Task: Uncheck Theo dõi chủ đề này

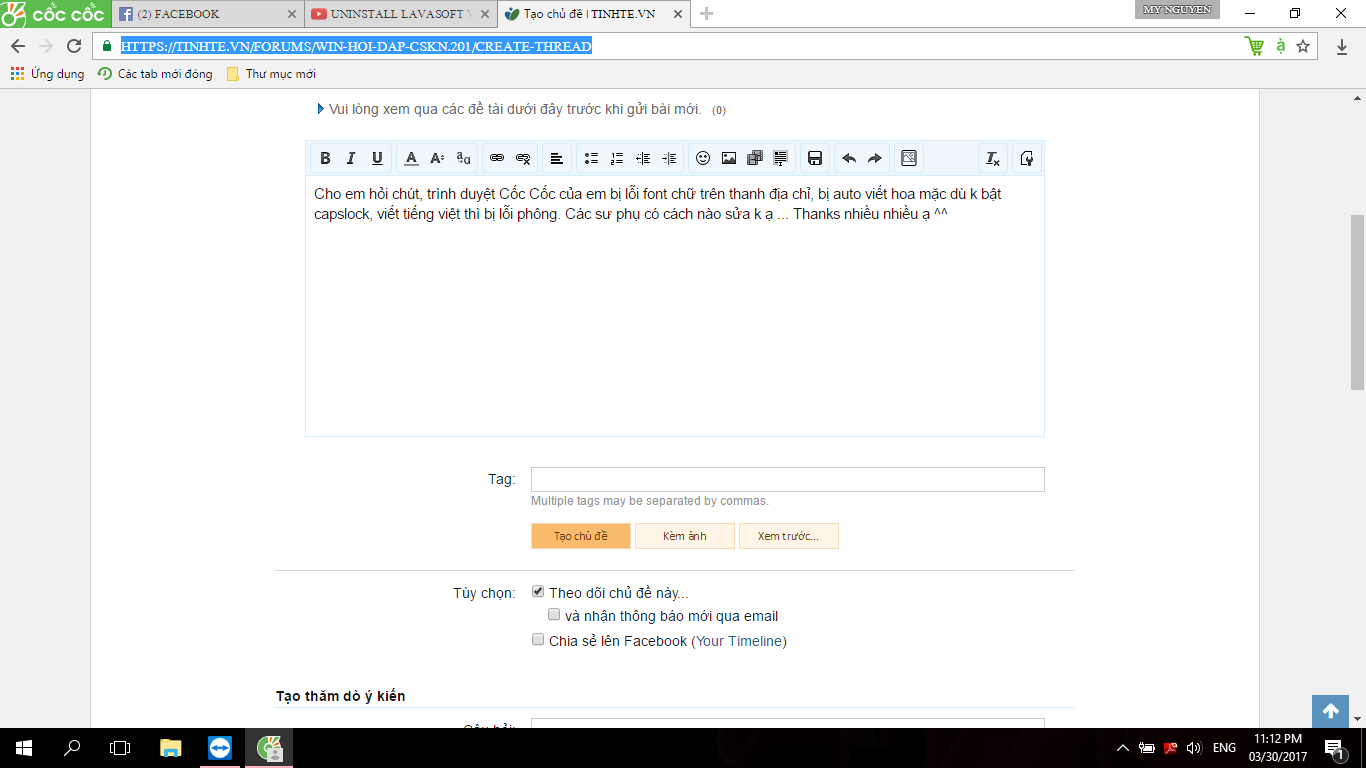Action: coord(538,592)
